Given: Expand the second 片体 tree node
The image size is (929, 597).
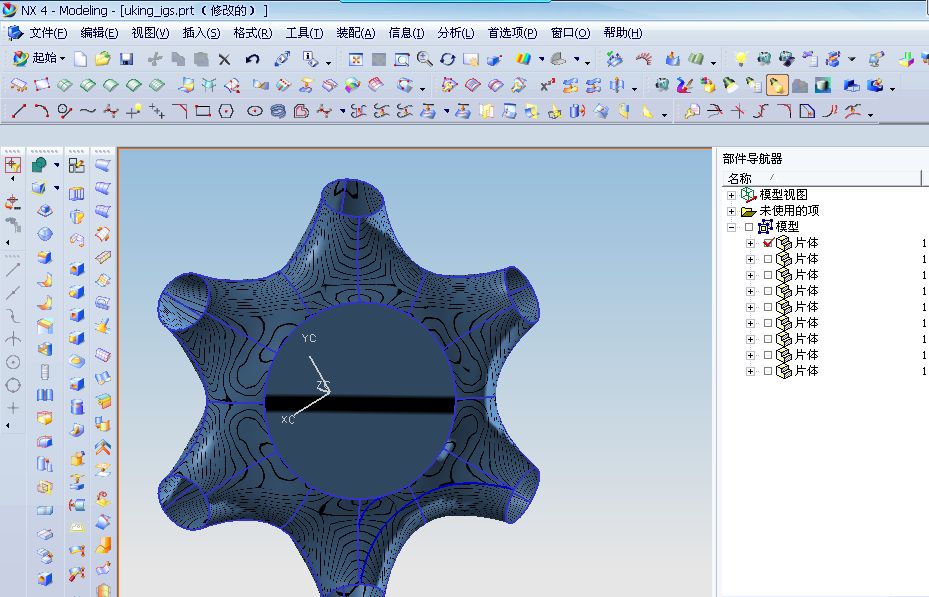Looking at the screenshot, I should pos(750,259).
